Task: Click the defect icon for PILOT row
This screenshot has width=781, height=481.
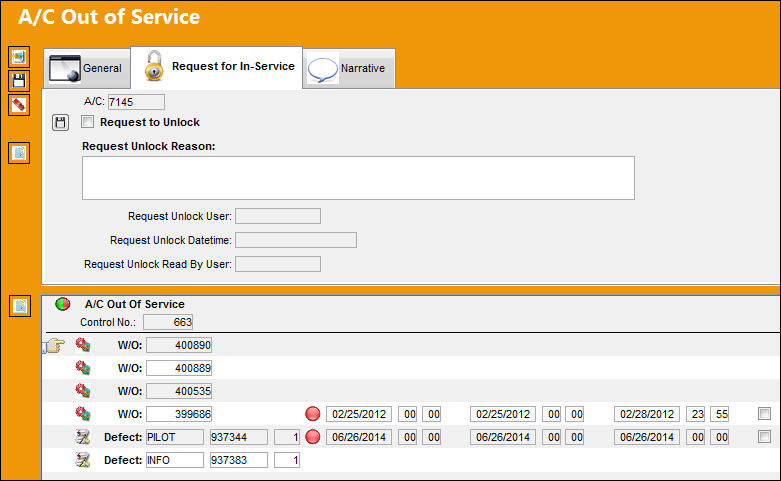Action: (x=83, y=437)
